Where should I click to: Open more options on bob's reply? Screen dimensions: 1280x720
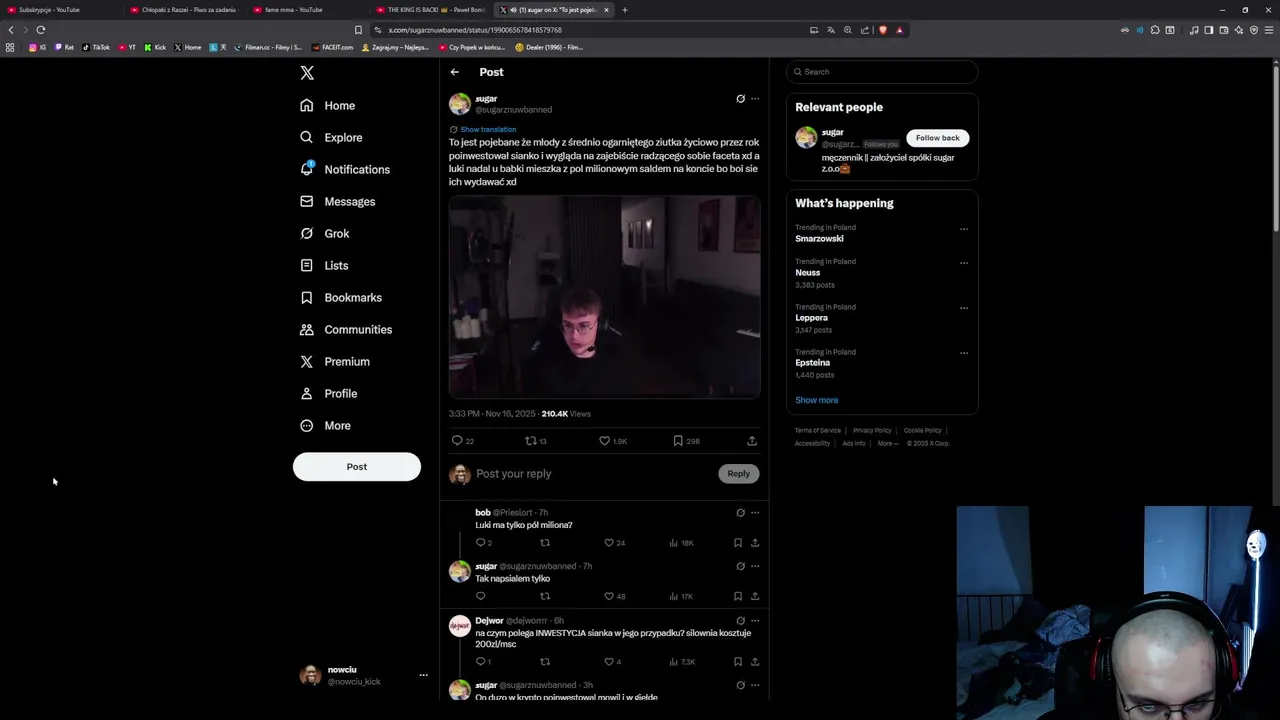pos(755,513)
